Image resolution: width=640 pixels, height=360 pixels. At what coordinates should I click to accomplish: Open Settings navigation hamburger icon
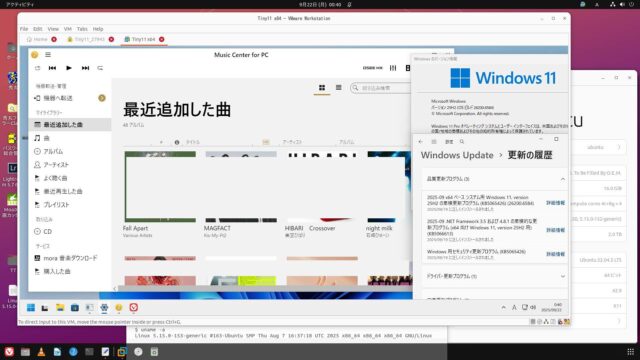coord(434,142)
